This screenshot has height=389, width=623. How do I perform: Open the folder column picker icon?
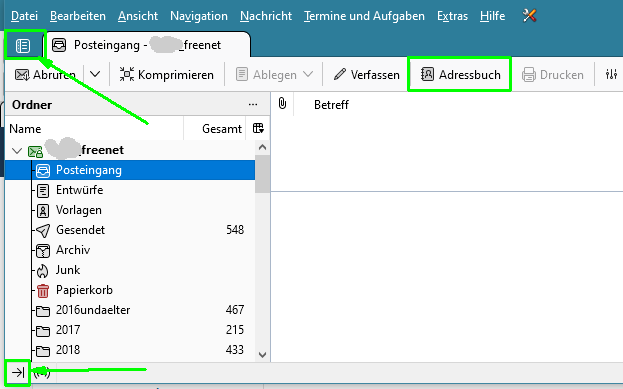pos(258,128)
